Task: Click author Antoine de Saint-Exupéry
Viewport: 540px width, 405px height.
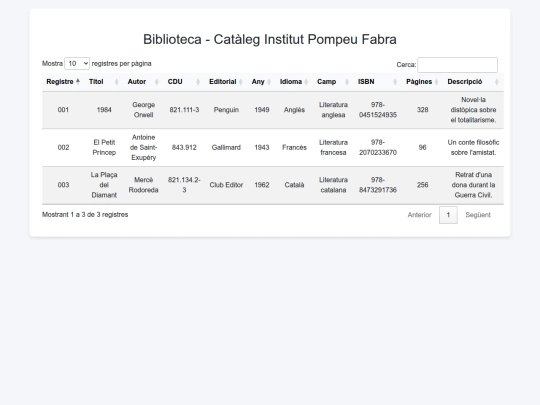Action: pos(143,147)
